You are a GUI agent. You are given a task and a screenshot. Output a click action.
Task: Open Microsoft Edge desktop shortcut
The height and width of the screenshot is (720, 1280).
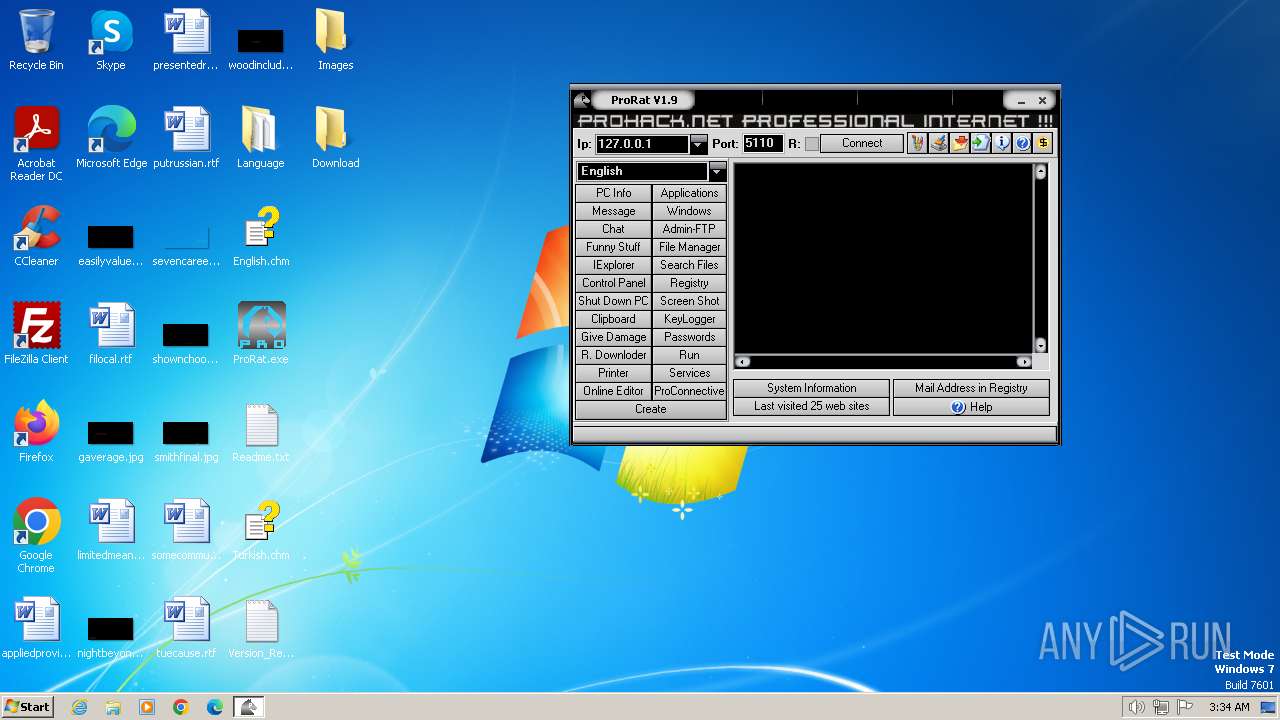coord(111,138)
